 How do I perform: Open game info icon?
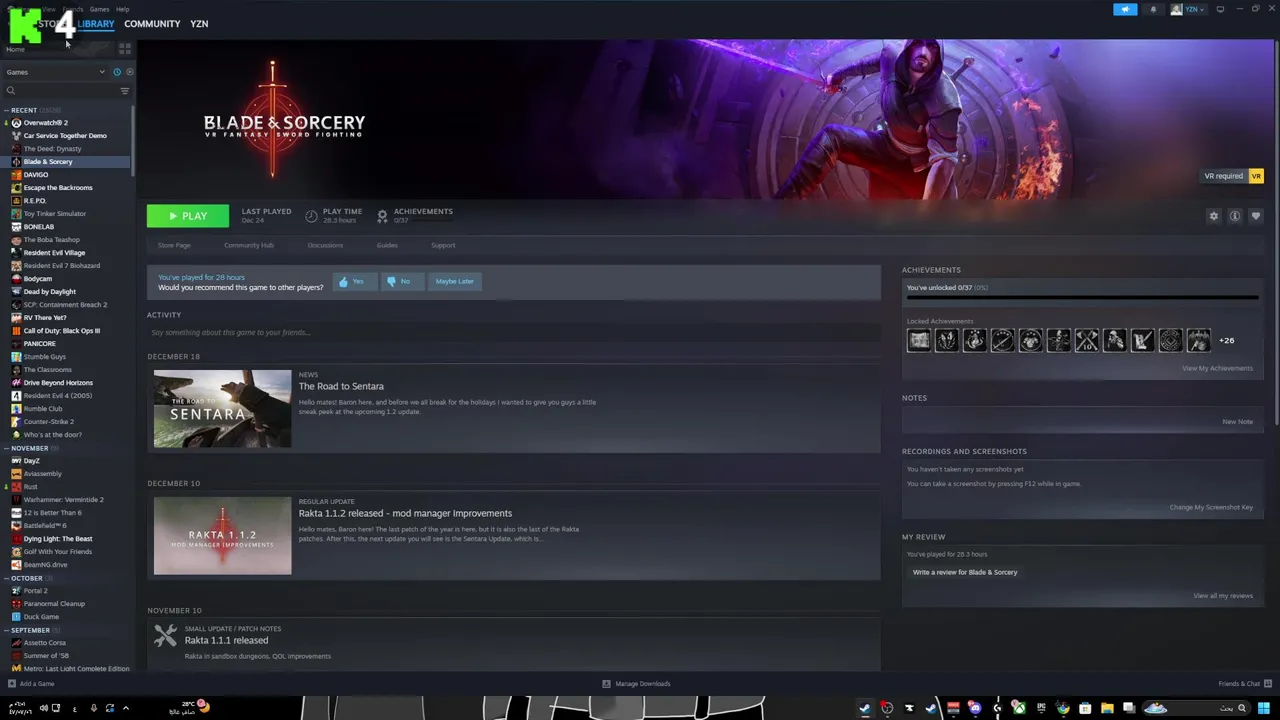pos(1235,216)
